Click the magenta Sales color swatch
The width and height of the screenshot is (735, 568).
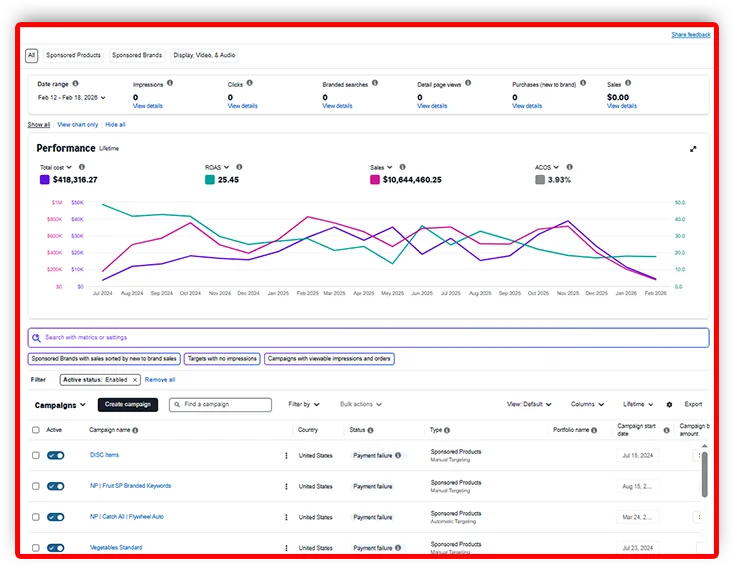click(375, 179)
